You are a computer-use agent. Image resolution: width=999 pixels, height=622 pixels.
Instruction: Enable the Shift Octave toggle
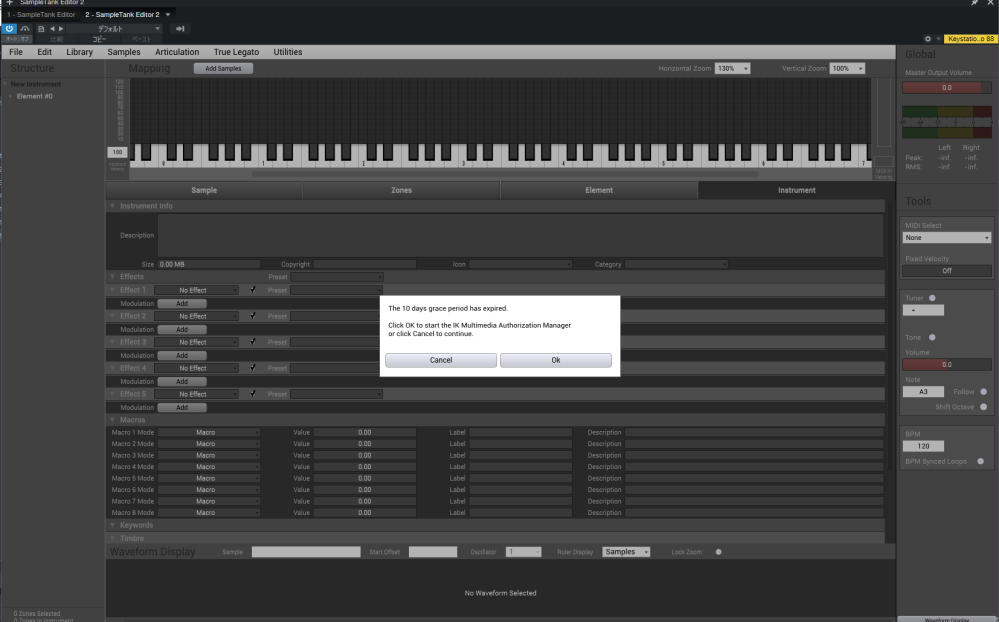pyautogui.click(x=984, y=407)
